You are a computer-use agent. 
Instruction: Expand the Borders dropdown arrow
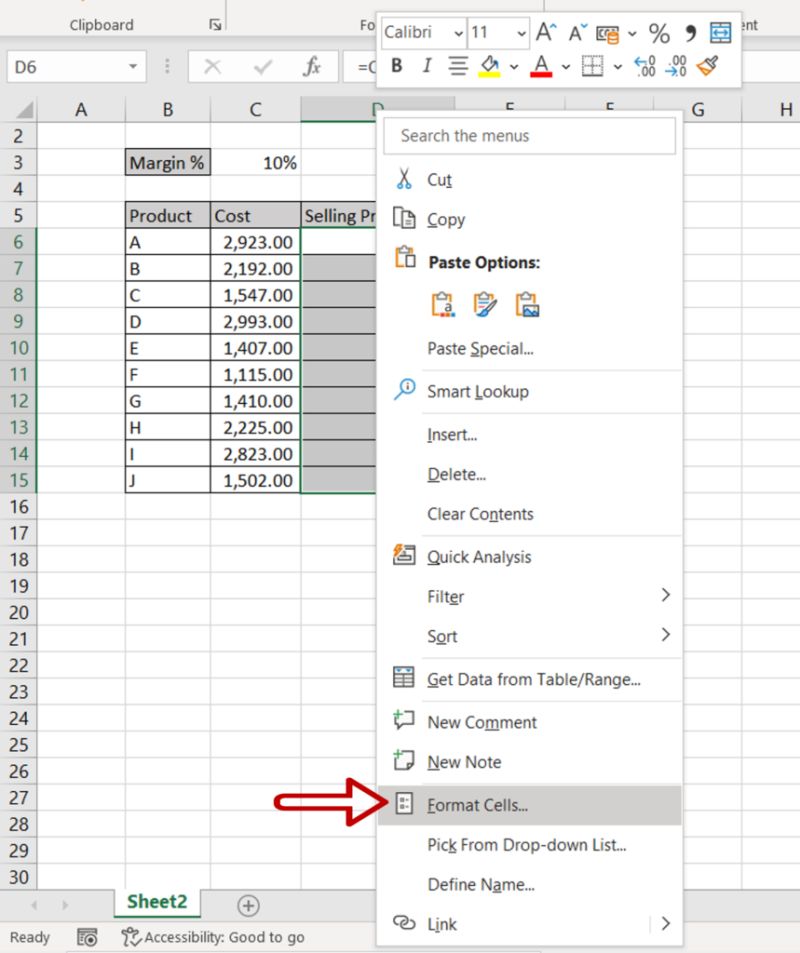(x=617, y=65)
